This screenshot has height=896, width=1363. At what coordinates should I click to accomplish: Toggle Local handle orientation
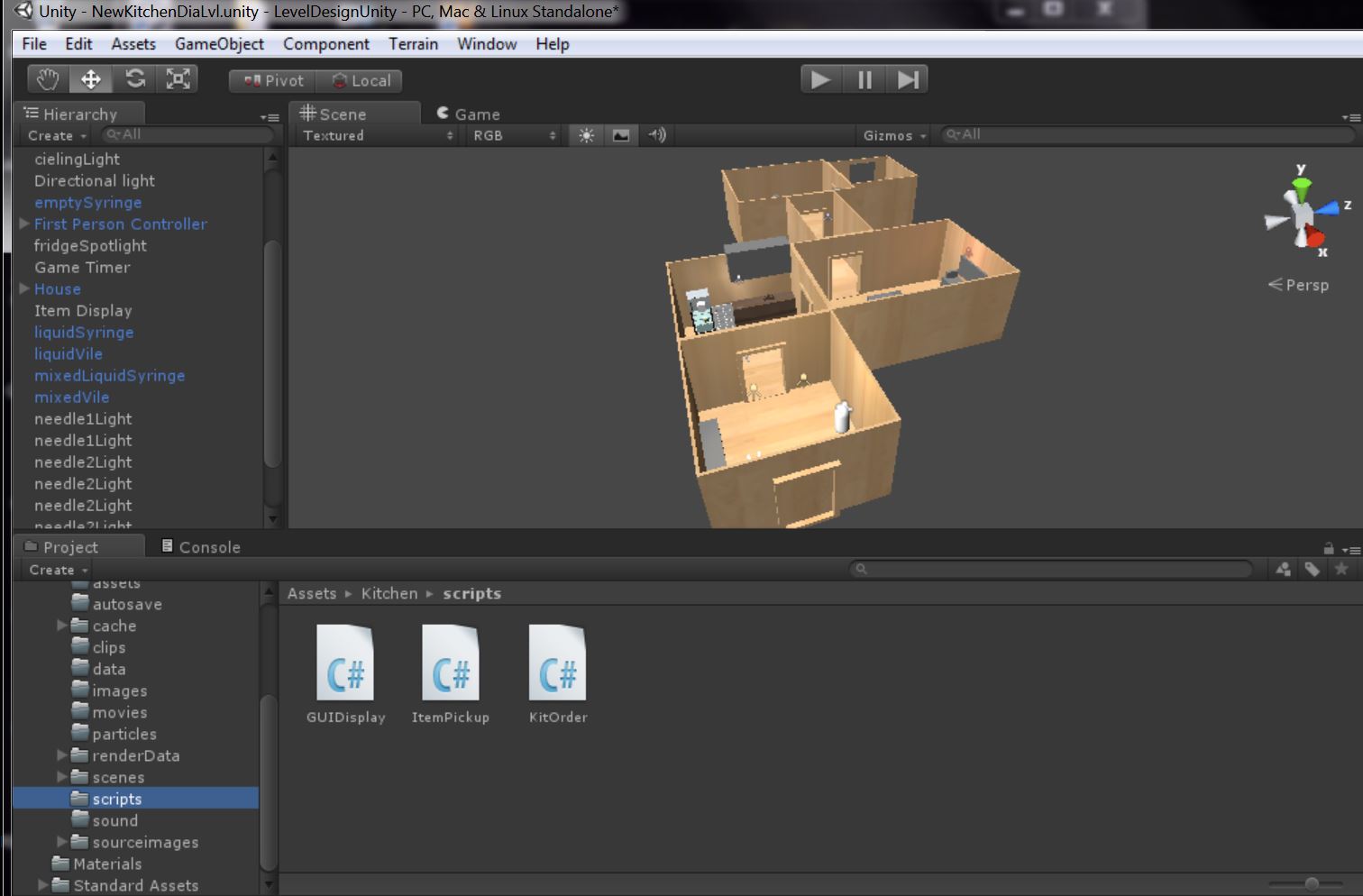360,80
